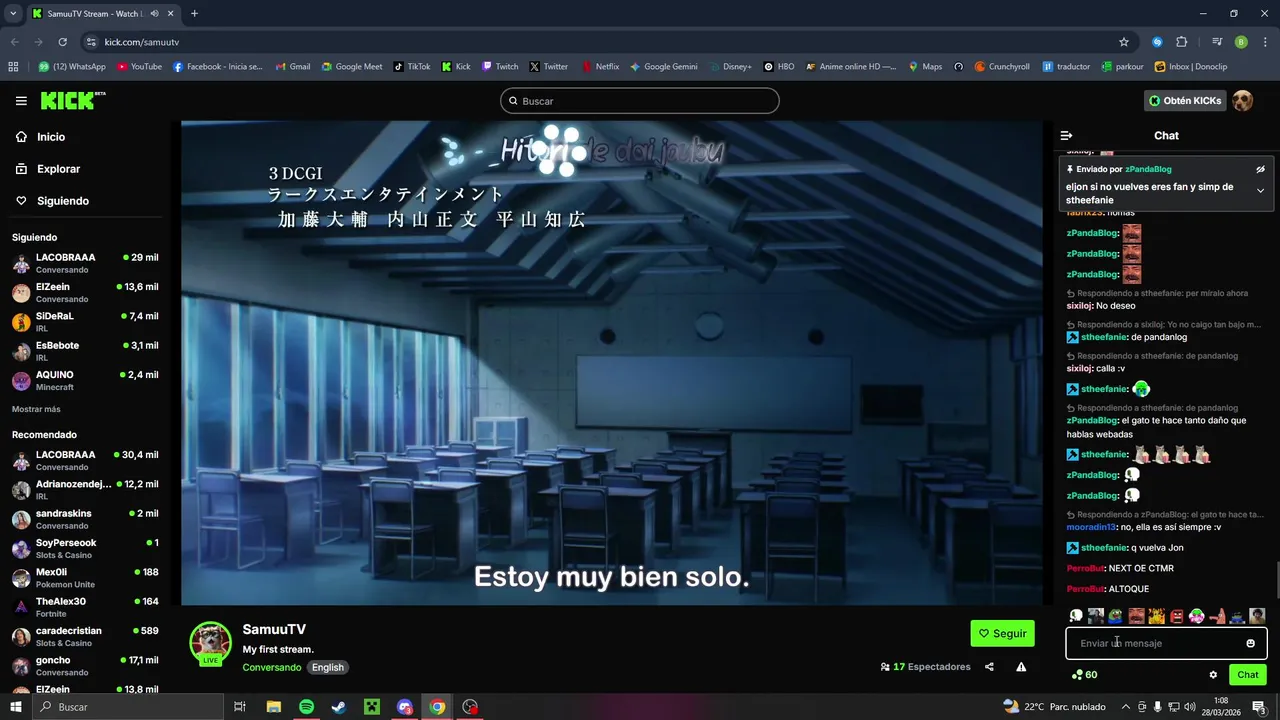Image resolution: width=1280 pixels, height=720 pixels.
Task: Click Obtén KICKs button
Action: 1185,101
